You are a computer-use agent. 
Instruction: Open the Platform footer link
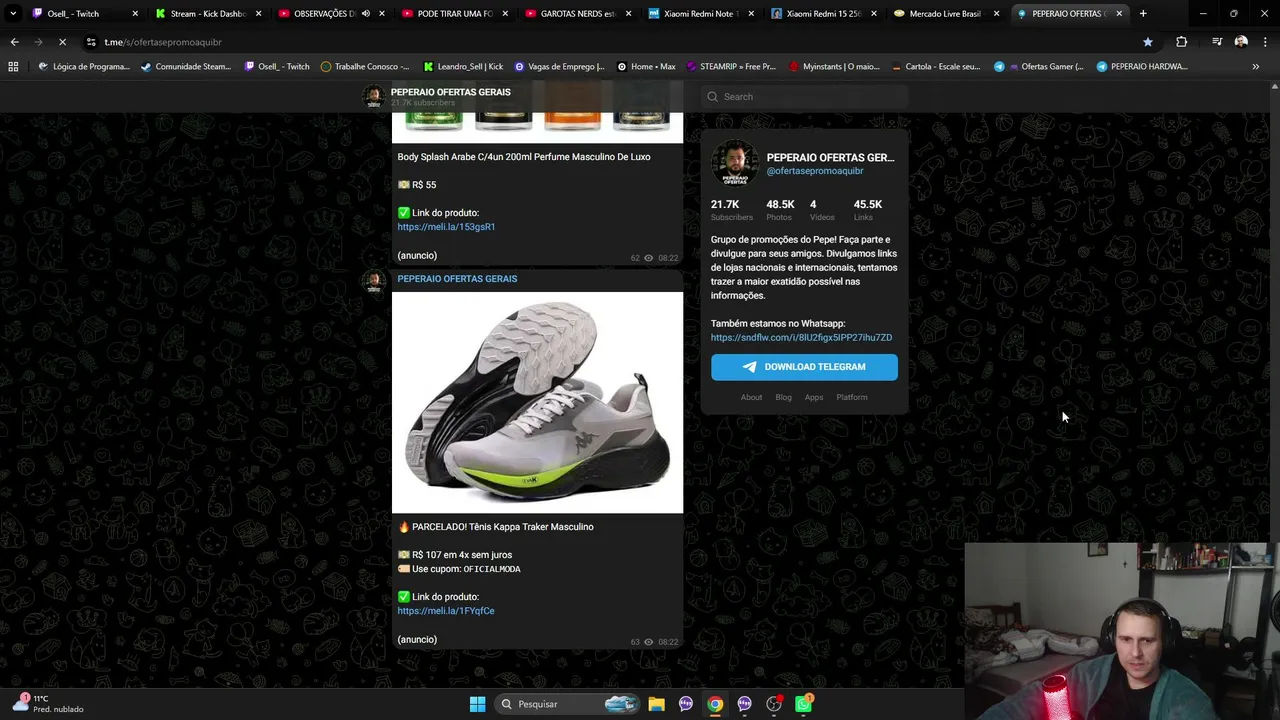[x=852, y=398]
